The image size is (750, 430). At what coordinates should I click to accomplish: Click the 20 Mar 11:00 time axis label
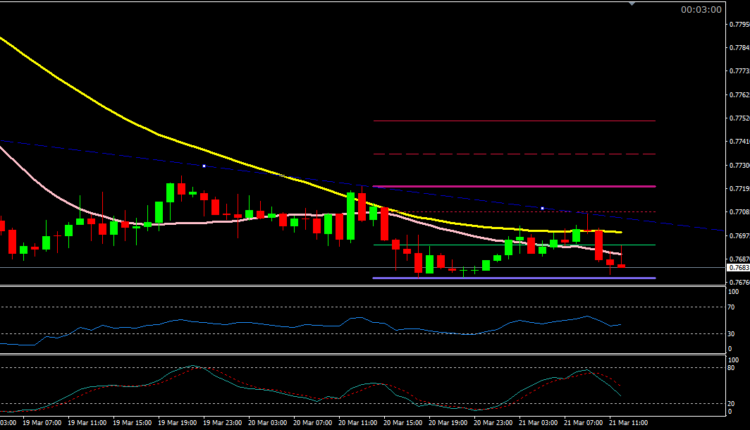(x=357, y=423)
